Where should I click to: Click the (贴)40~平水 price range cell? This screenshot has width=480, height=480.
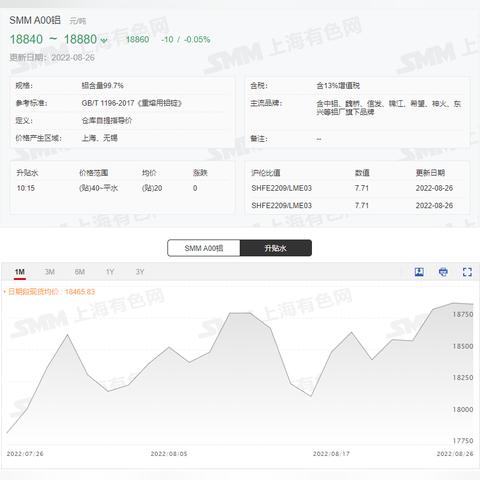coord(98,188)
